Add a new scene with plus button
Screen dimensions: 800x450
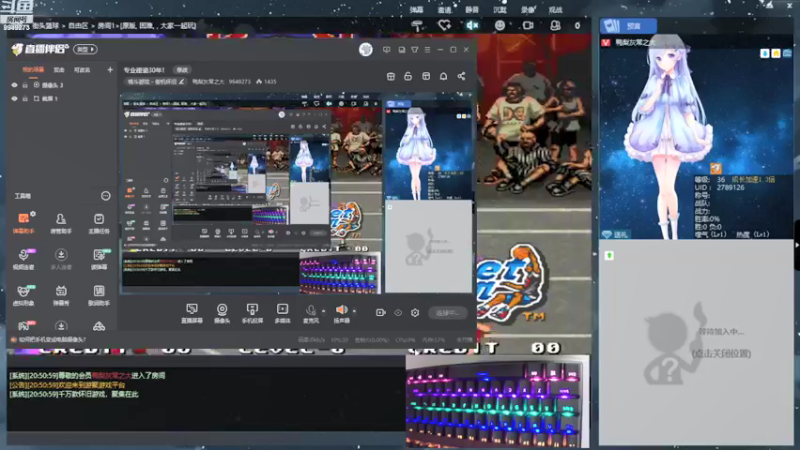coord(110,69)
